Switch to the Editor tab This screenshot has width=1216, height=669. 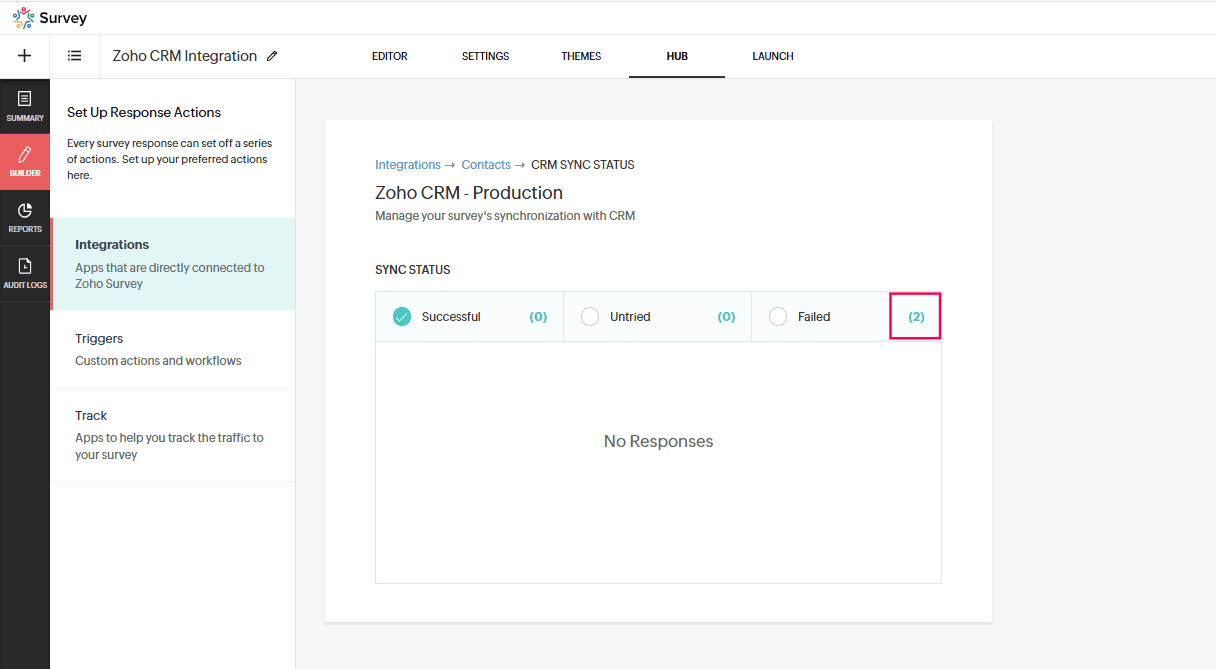tap(390, 56)
